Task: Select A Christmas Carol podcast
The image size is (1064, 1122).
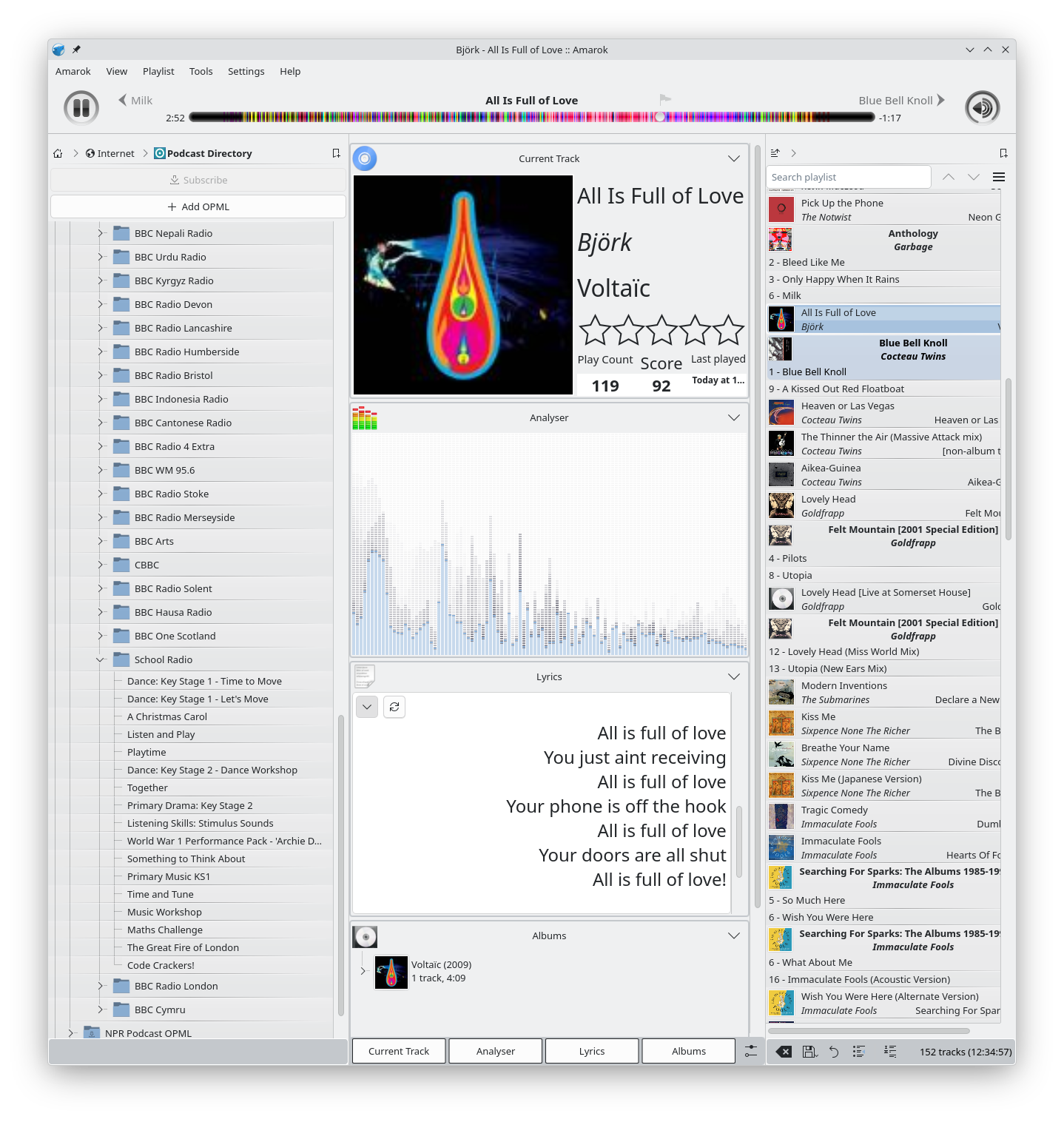Action: point(167,716)
